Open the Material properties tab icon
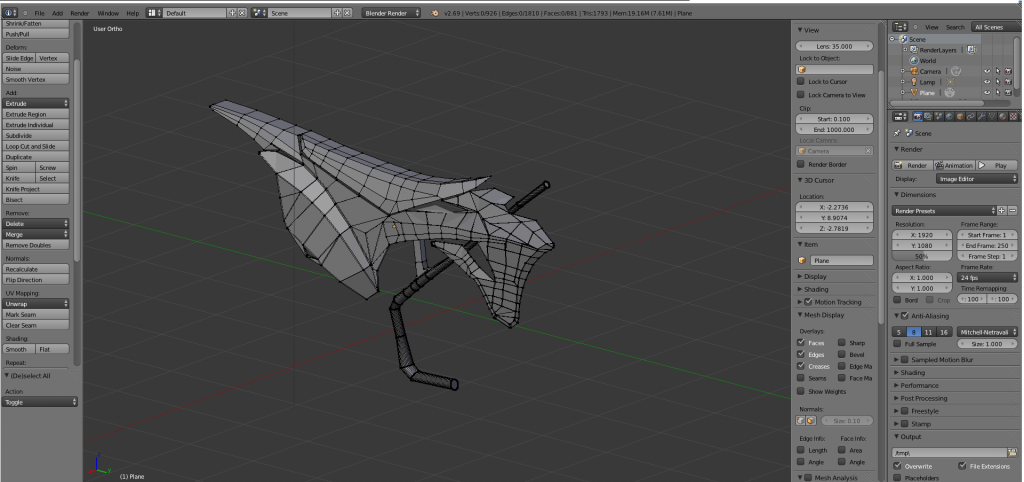 (x=1002, y=116)
